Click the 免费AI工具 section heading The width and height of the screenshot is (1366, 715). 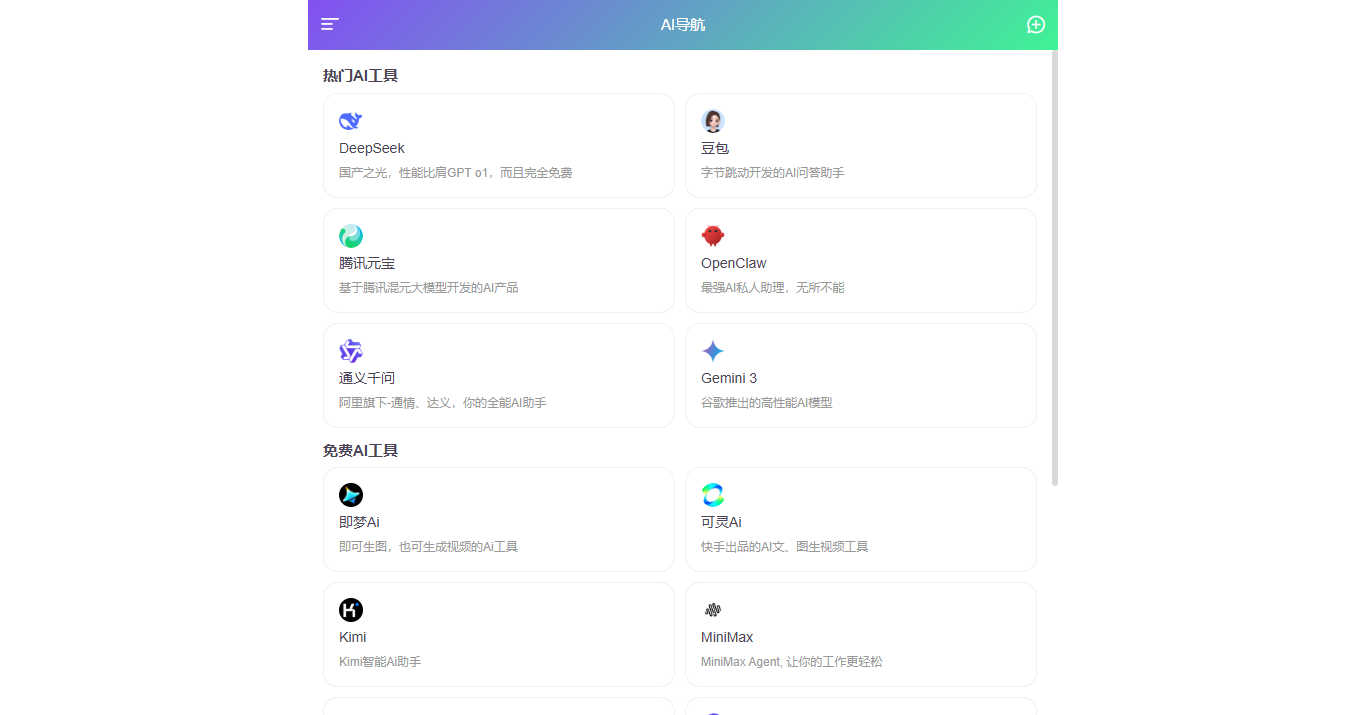pyautogui.click(x=360, y=451)
